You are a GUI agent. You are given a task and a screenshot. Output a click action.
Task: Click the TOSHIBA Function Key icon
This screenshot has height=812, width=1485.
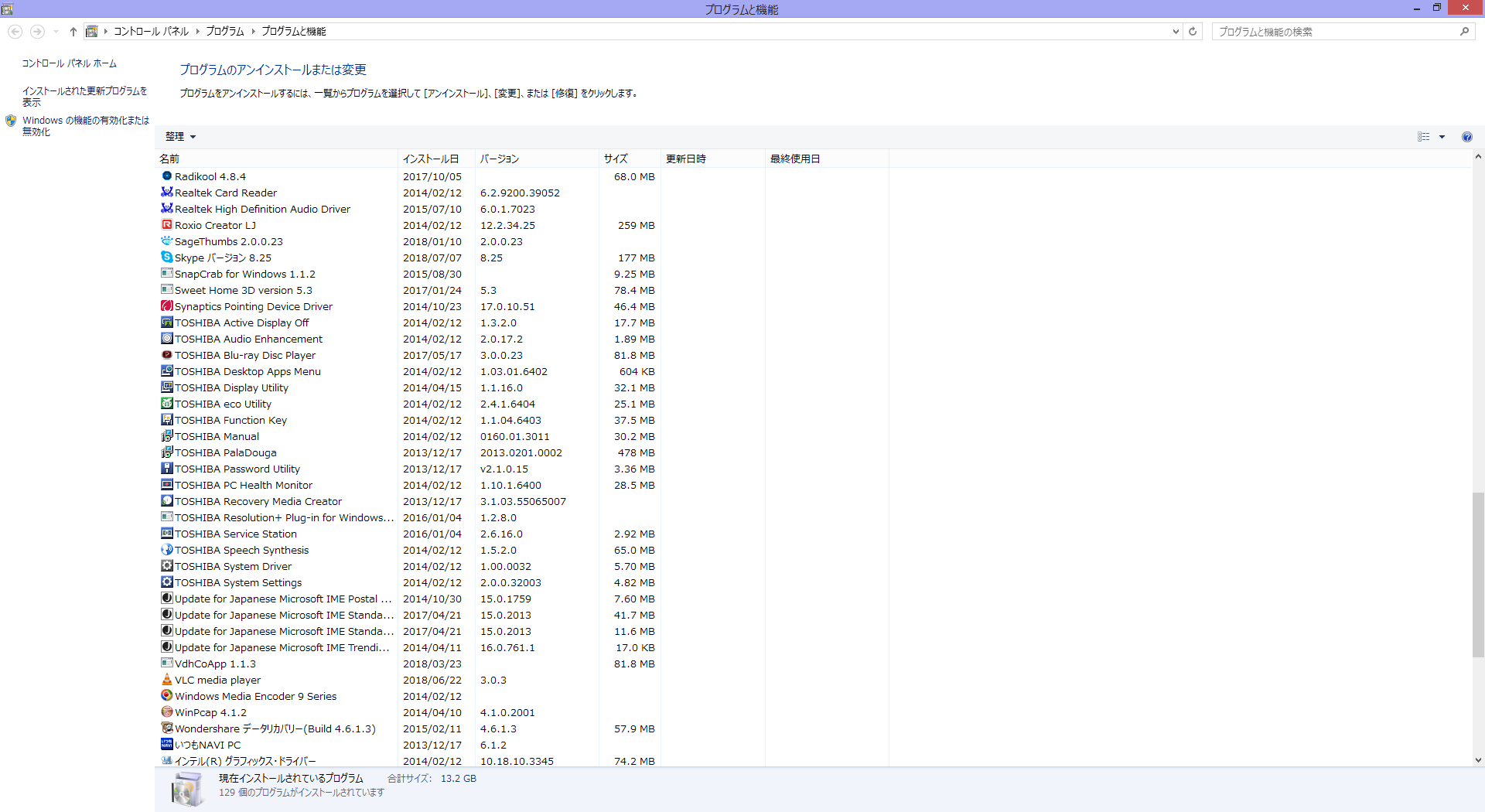coord(166,420)
